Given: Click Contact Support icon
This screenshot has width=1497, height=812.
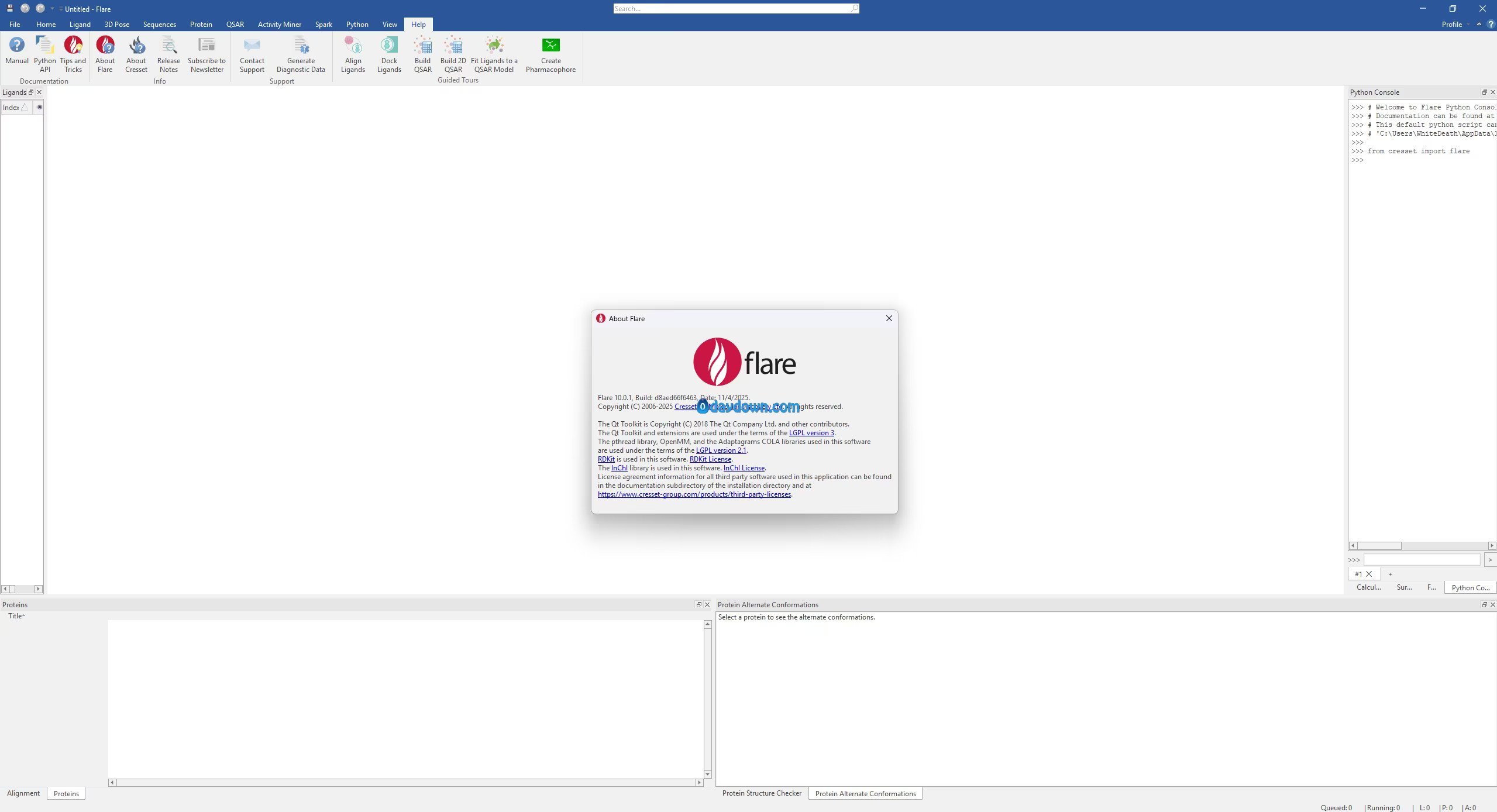Looking at the screenshot, I should pyautogui.click(x=252, y=54).
